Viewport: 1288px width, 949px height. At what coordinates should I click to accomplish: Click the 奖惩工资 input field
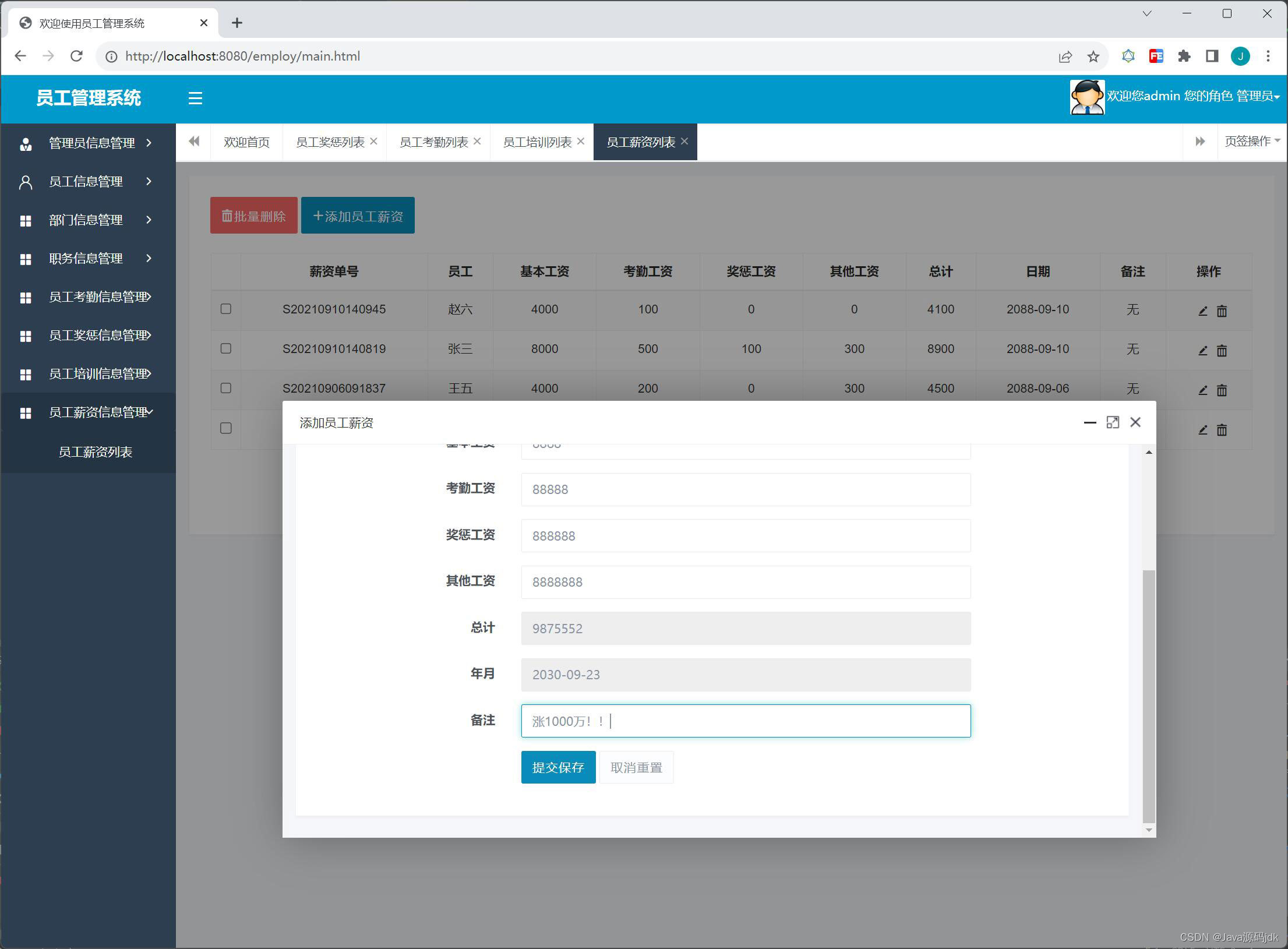[x=746, y=535]
